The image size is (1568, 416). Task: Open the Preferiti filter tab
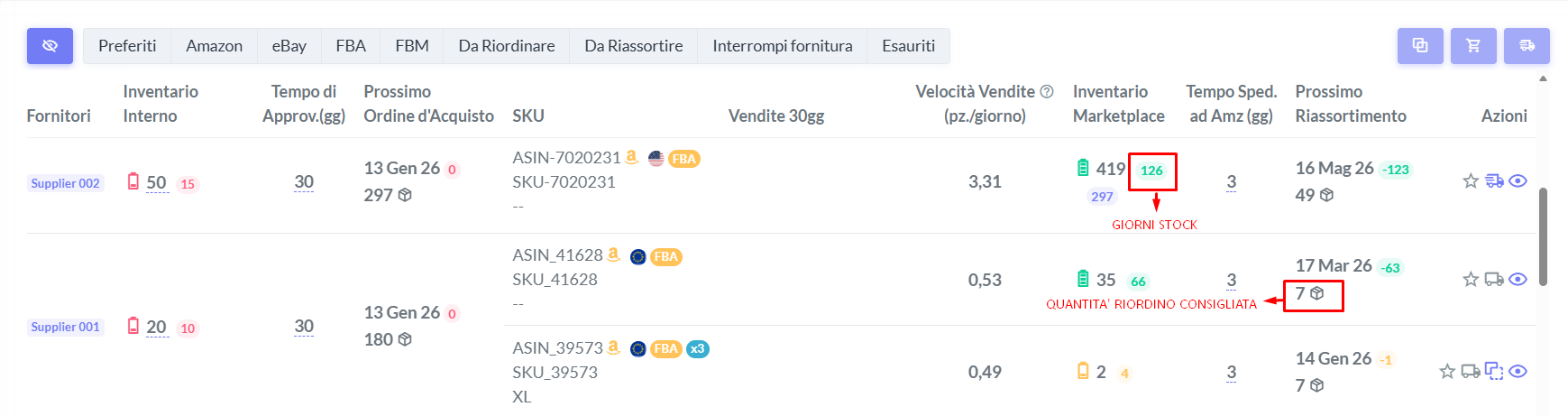tap(127, 46)
